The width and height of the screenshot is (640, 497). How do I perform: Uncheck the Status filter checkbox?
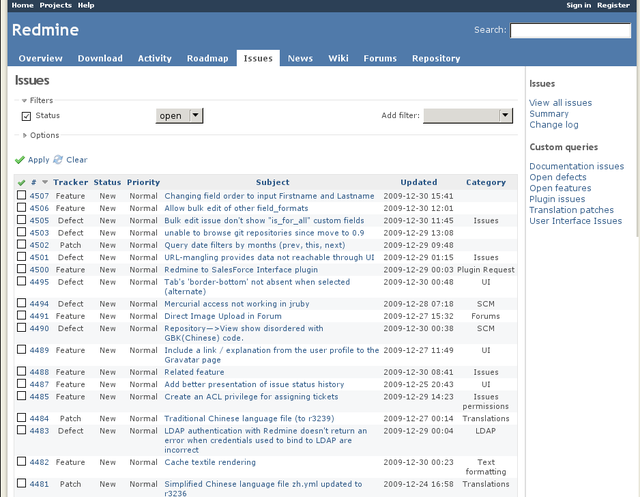(26, 116)
